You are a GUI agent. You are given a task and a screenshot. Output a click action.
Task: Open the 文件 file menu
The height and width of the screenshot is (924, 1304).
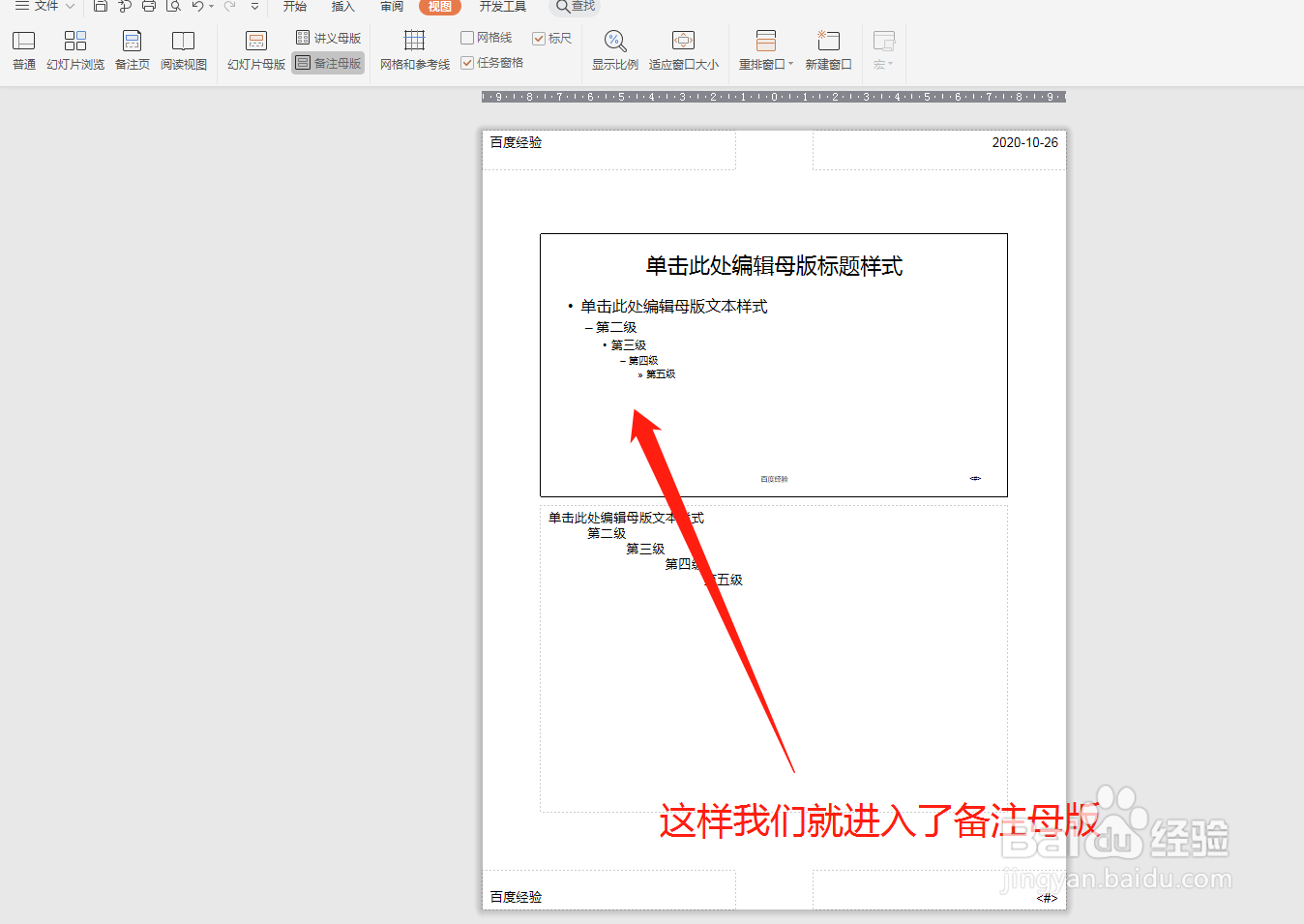coord(45,6)
